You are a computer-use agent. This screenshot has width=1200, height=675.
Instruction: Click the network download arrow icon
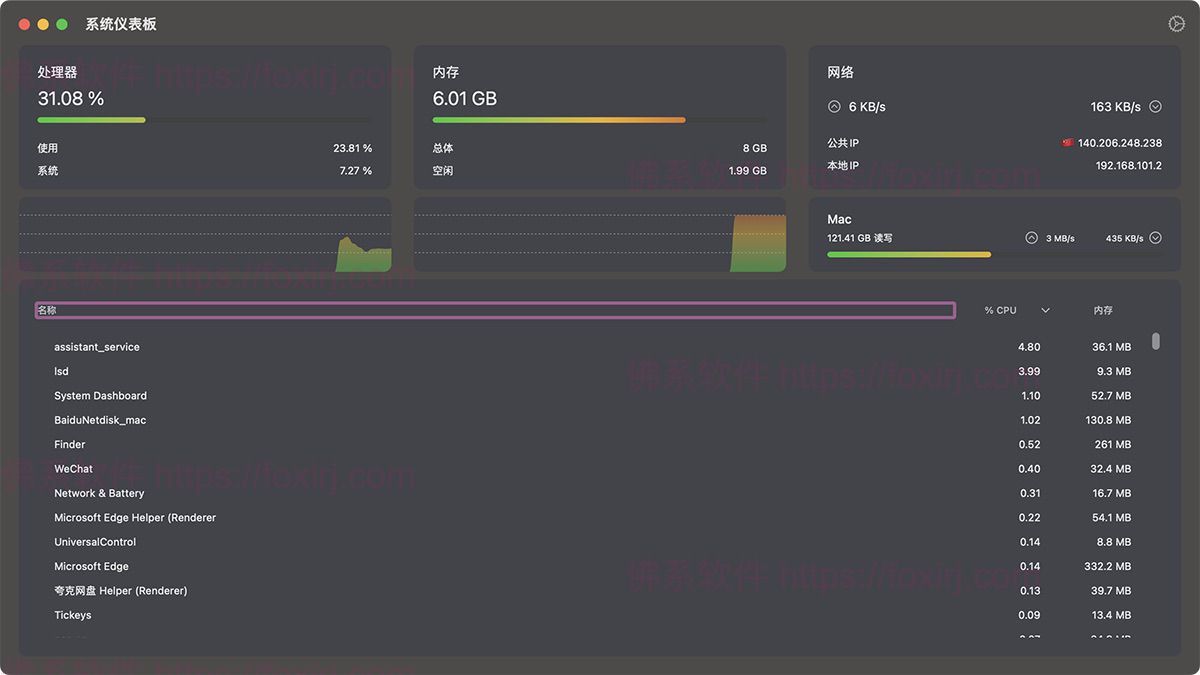tap(1155, 106)
